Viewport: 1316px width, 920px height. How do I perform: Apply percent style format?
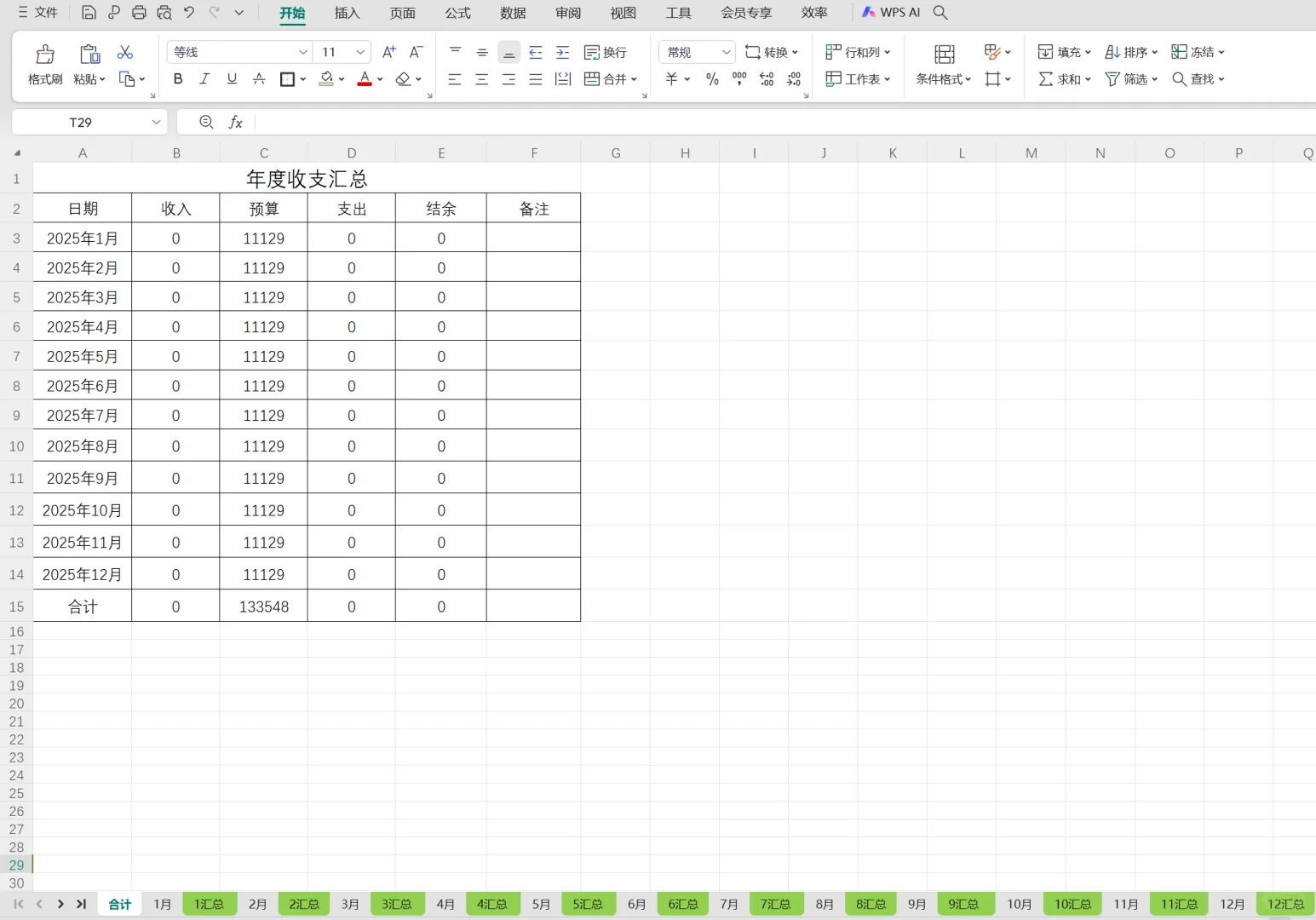pos(712,79)
